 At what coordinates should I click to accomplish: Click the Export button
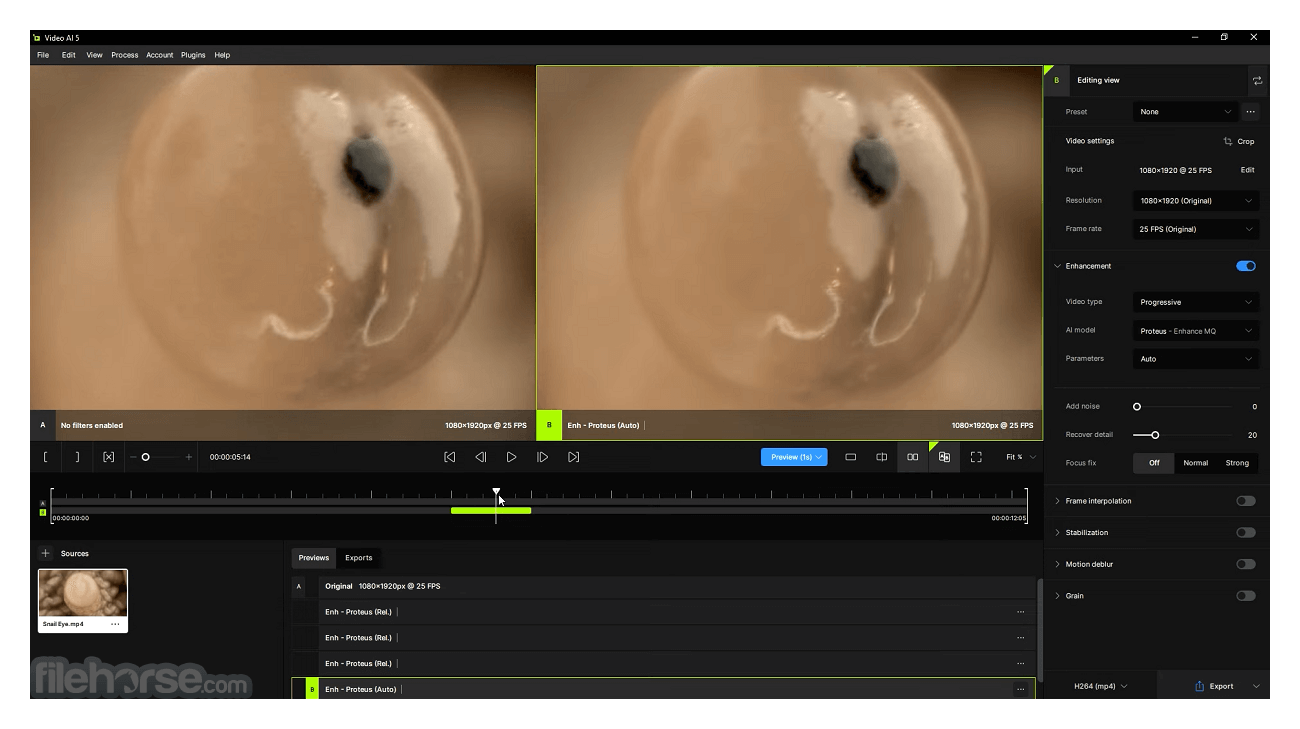click(1213, 686)
